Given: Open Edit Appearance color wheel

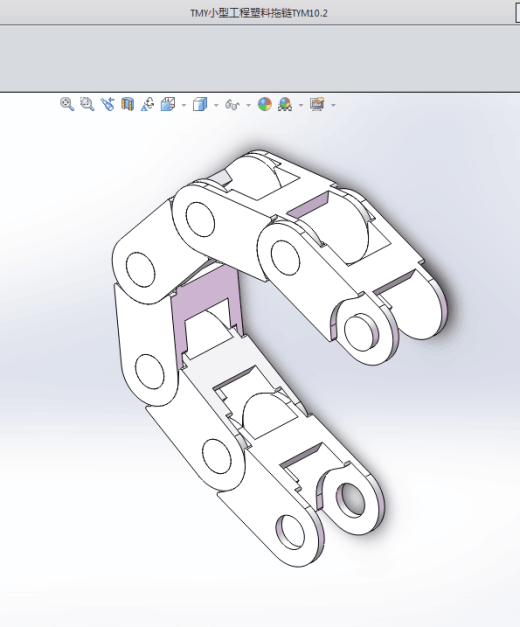Looking at the screenshot, I should [x=264, y=104].
